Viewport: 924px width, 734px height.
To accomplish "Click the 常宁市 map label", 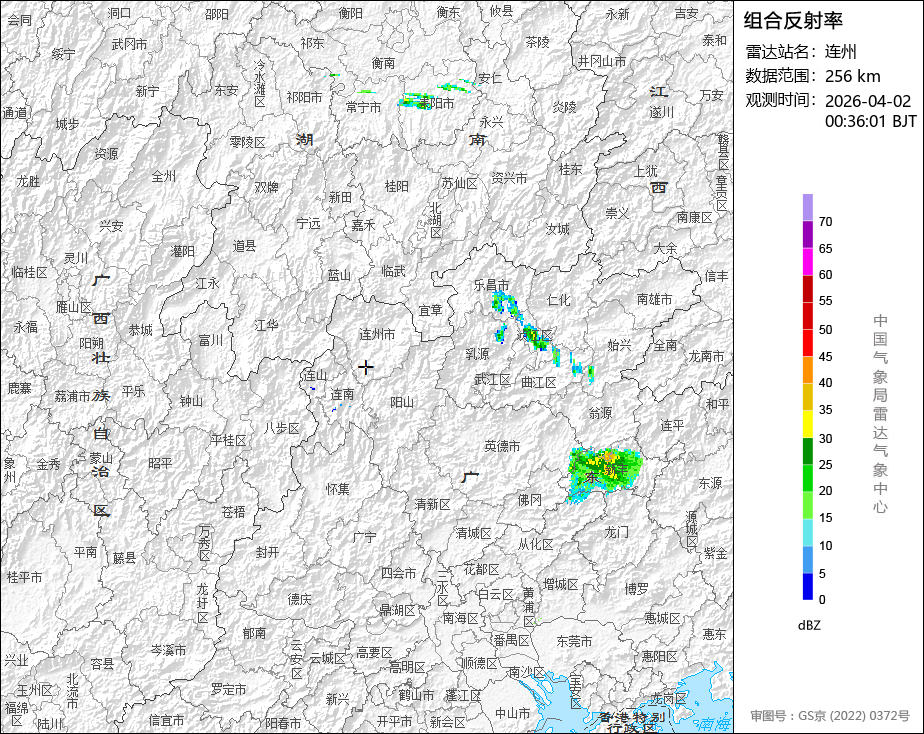I will [x=364, y=107].
